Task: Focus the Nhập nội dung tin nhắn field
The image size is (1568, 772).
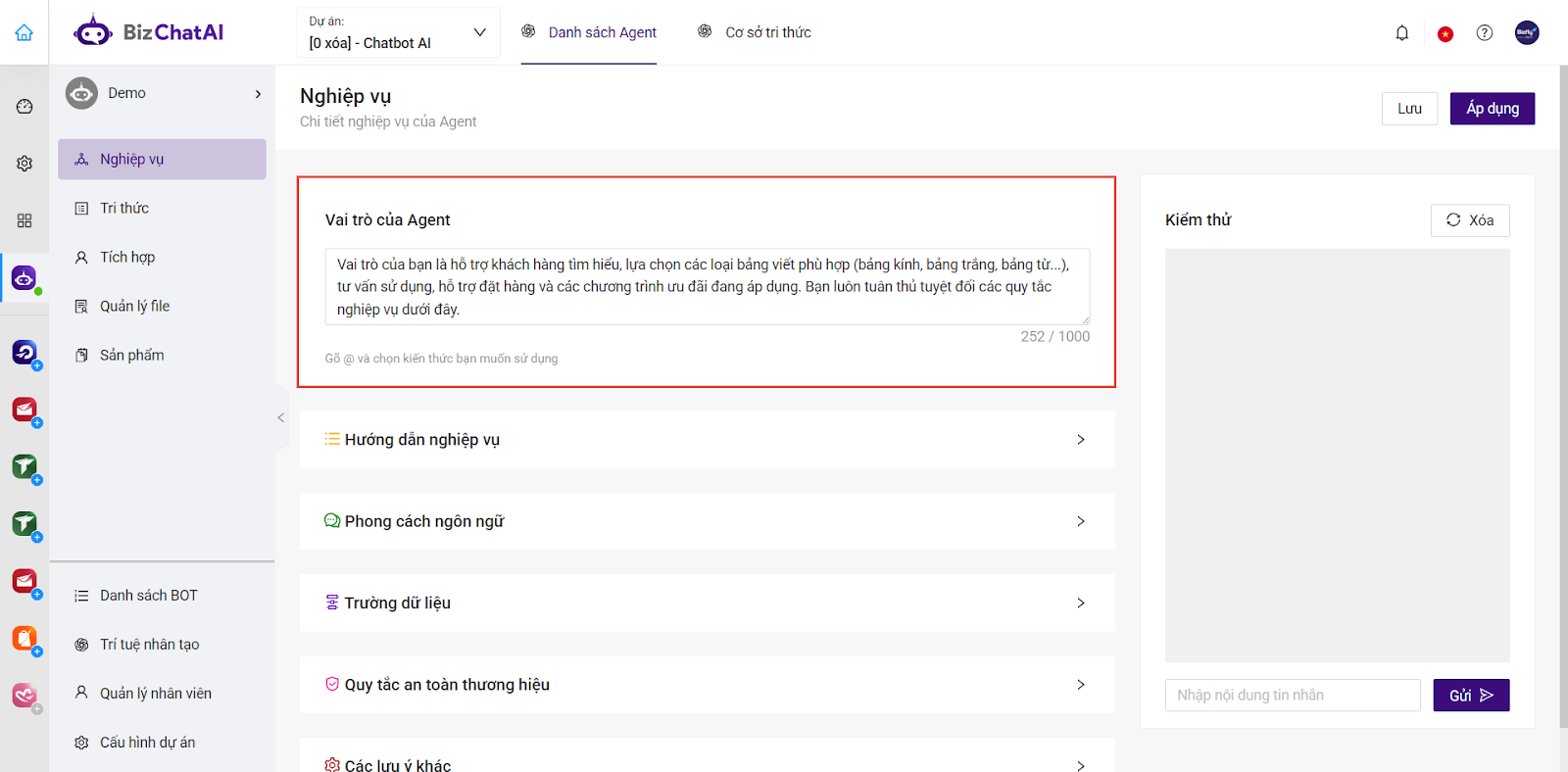Action: coord(1293,695)
